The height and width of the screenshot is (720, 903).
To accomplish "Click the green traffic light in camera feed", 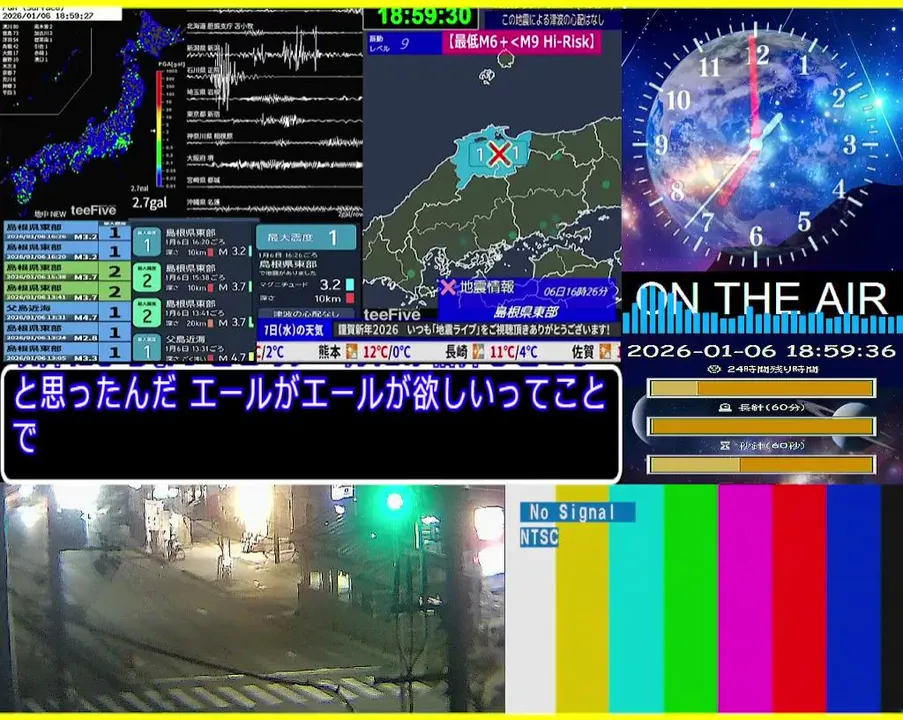I will click(x=394, y=502).
